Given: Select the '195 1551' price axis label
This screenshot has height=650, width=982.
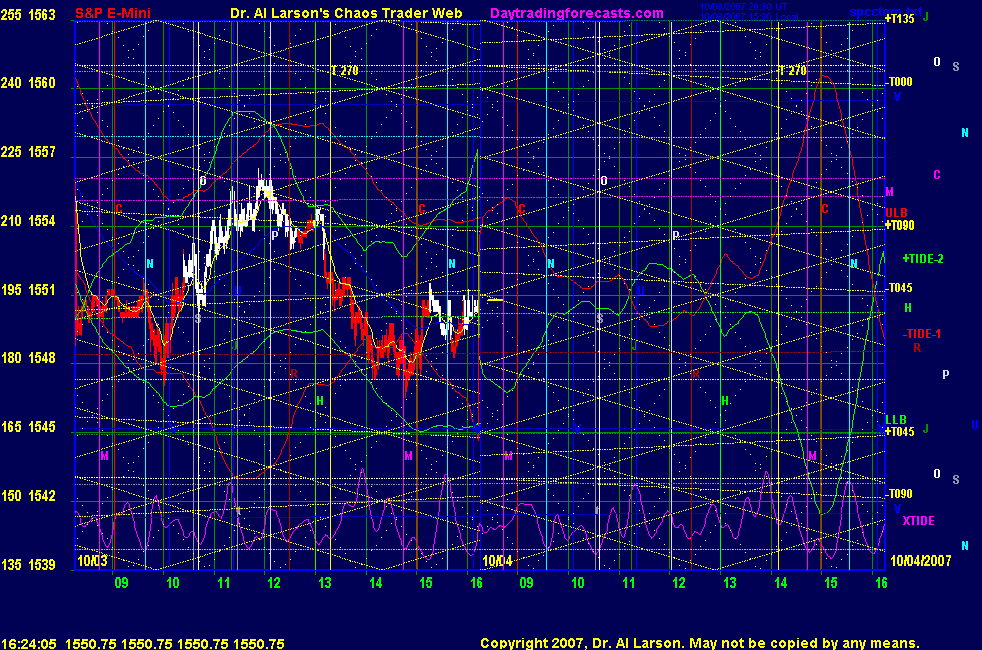Looking at the screenshot, I should click(28, 290).
